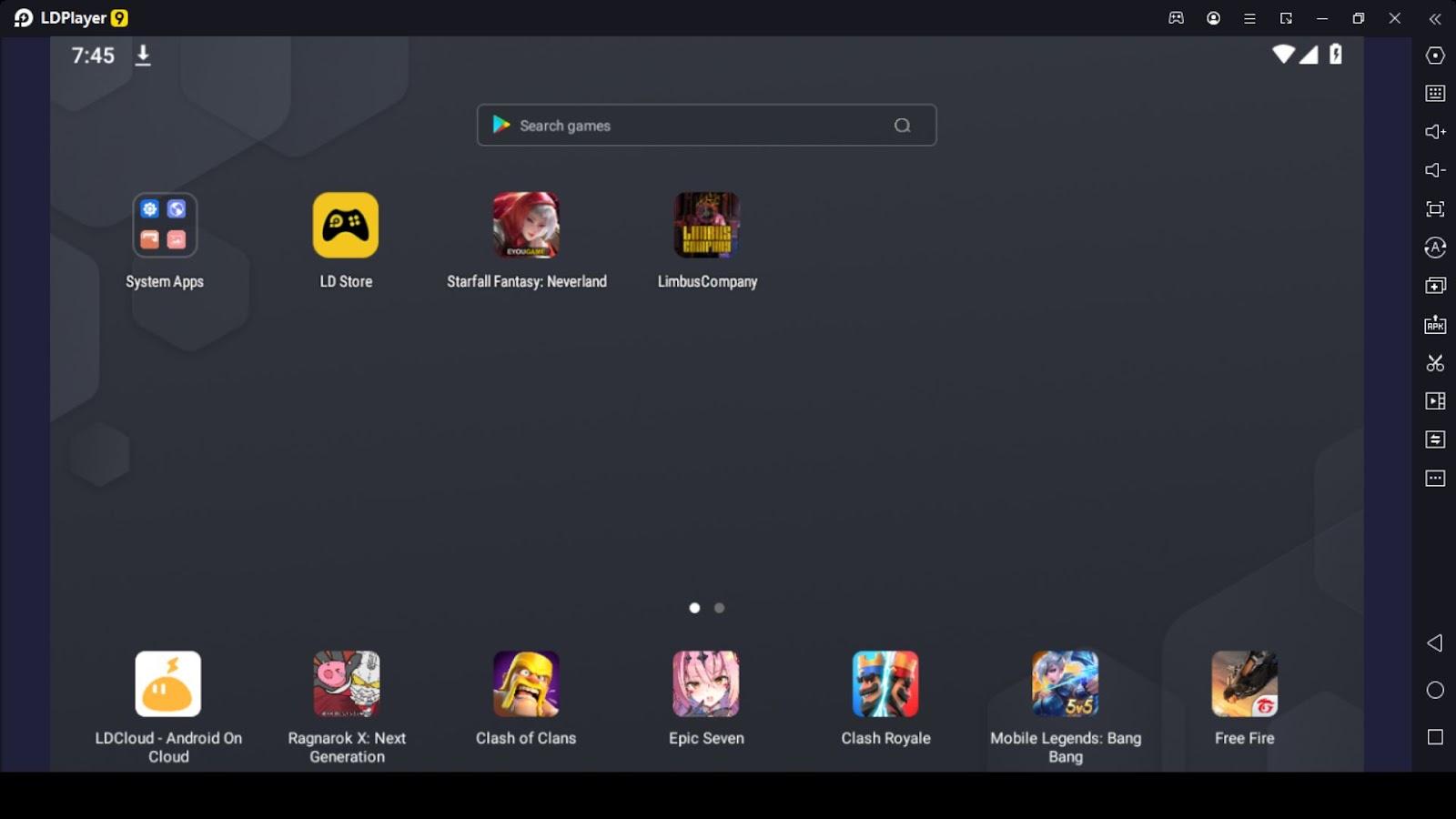
Task: Open the video recorder icon
Action: tap(1435, 401)
